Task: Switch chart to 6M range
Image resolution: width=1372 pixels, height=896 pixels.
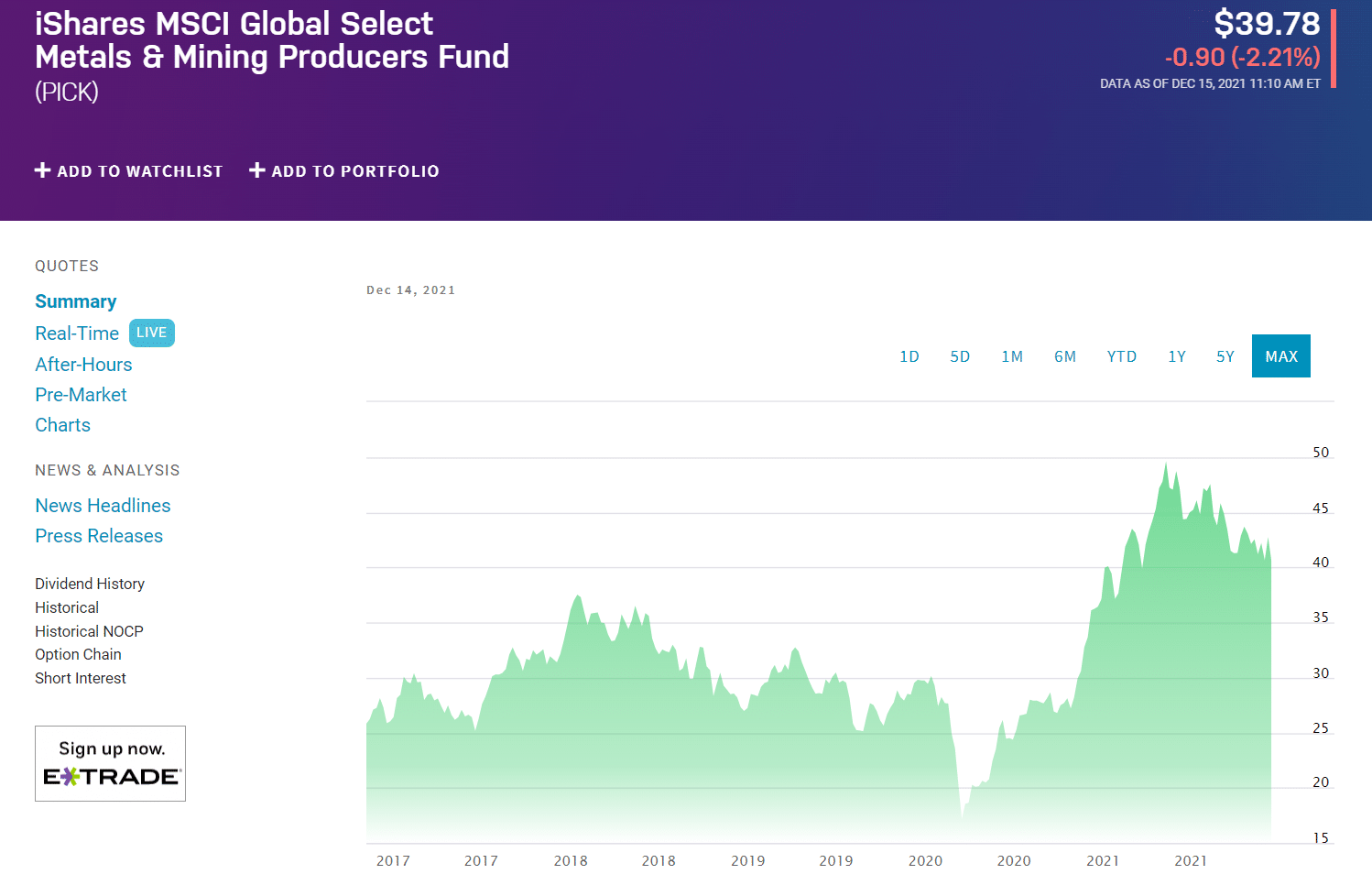Action: pos(1065,356)
